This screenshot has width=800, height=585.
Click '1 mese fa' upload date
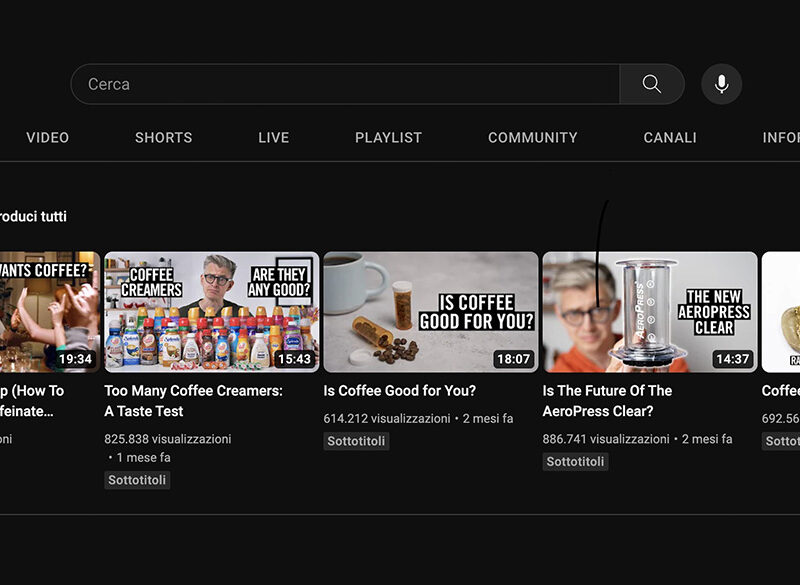click(x=143, y=457)
